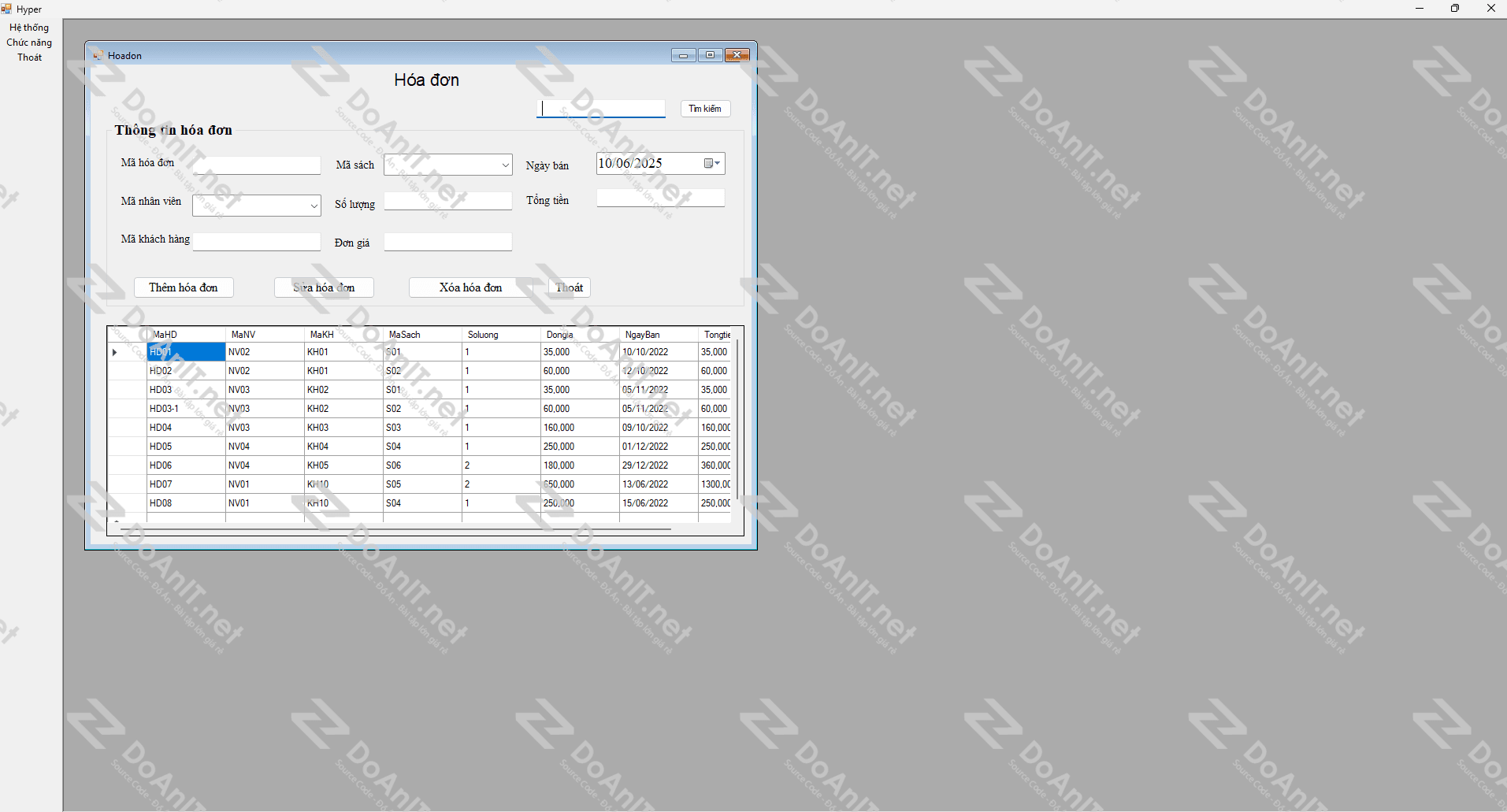Click the Xóa hóa đơn button
The image size is (1507, 812).
pyautogui.click(x=470, y=287)
